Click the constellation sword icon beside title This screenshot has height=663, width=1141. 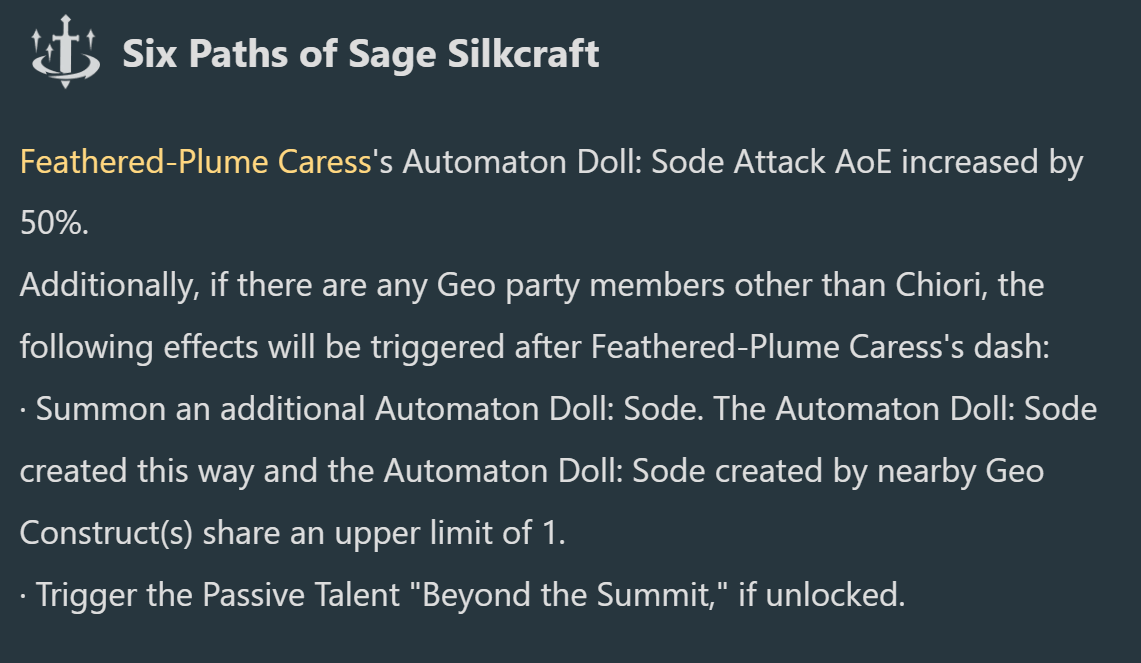coord(64,52)
